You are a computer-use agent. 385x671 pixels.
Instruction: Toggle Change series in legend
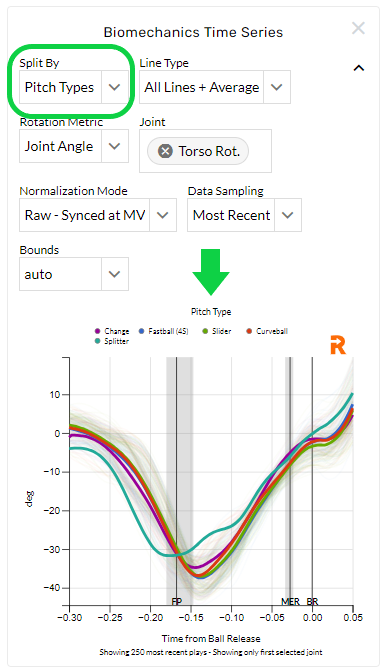click(112, 331)
